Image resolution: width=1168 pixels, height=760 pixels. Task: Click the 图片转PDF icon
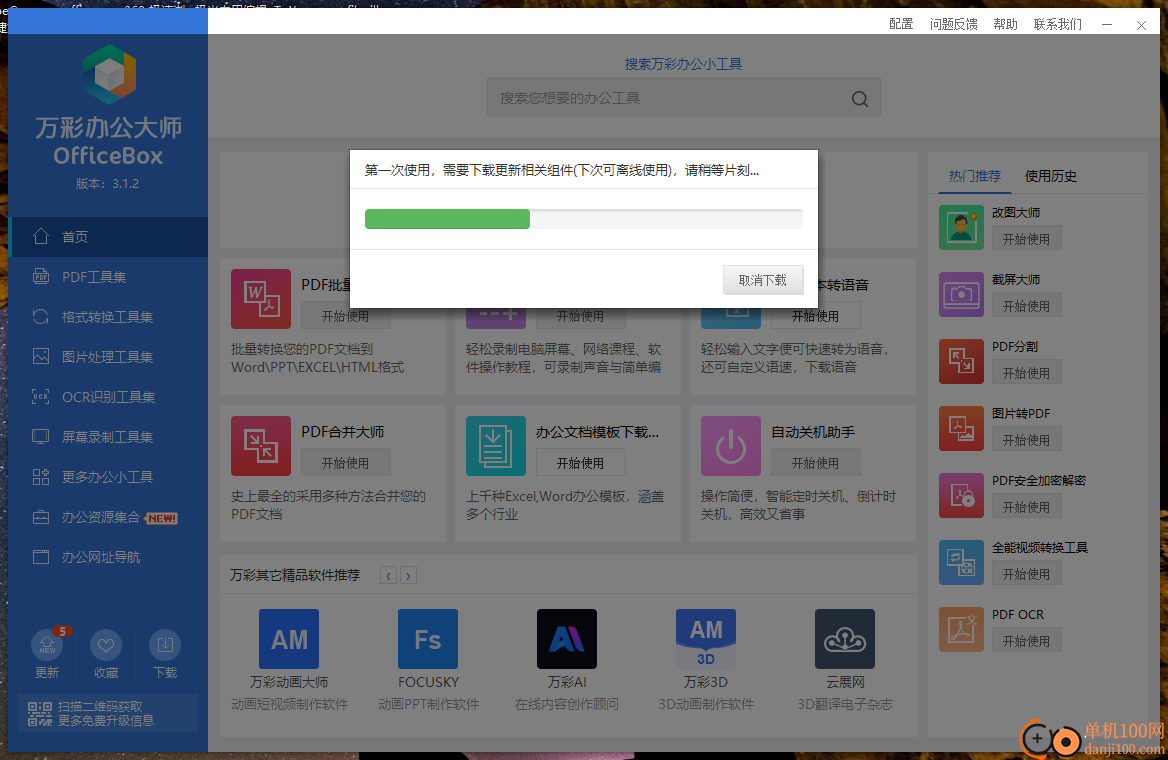tap(961, 428)
